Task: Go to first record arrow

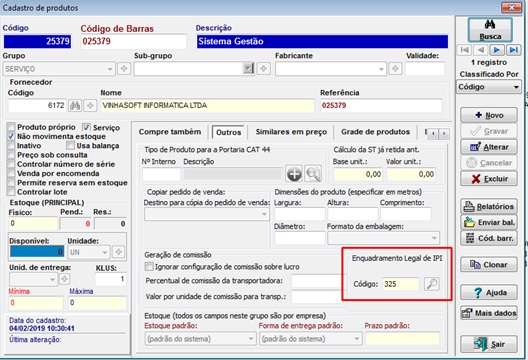Action: [465, 50]
